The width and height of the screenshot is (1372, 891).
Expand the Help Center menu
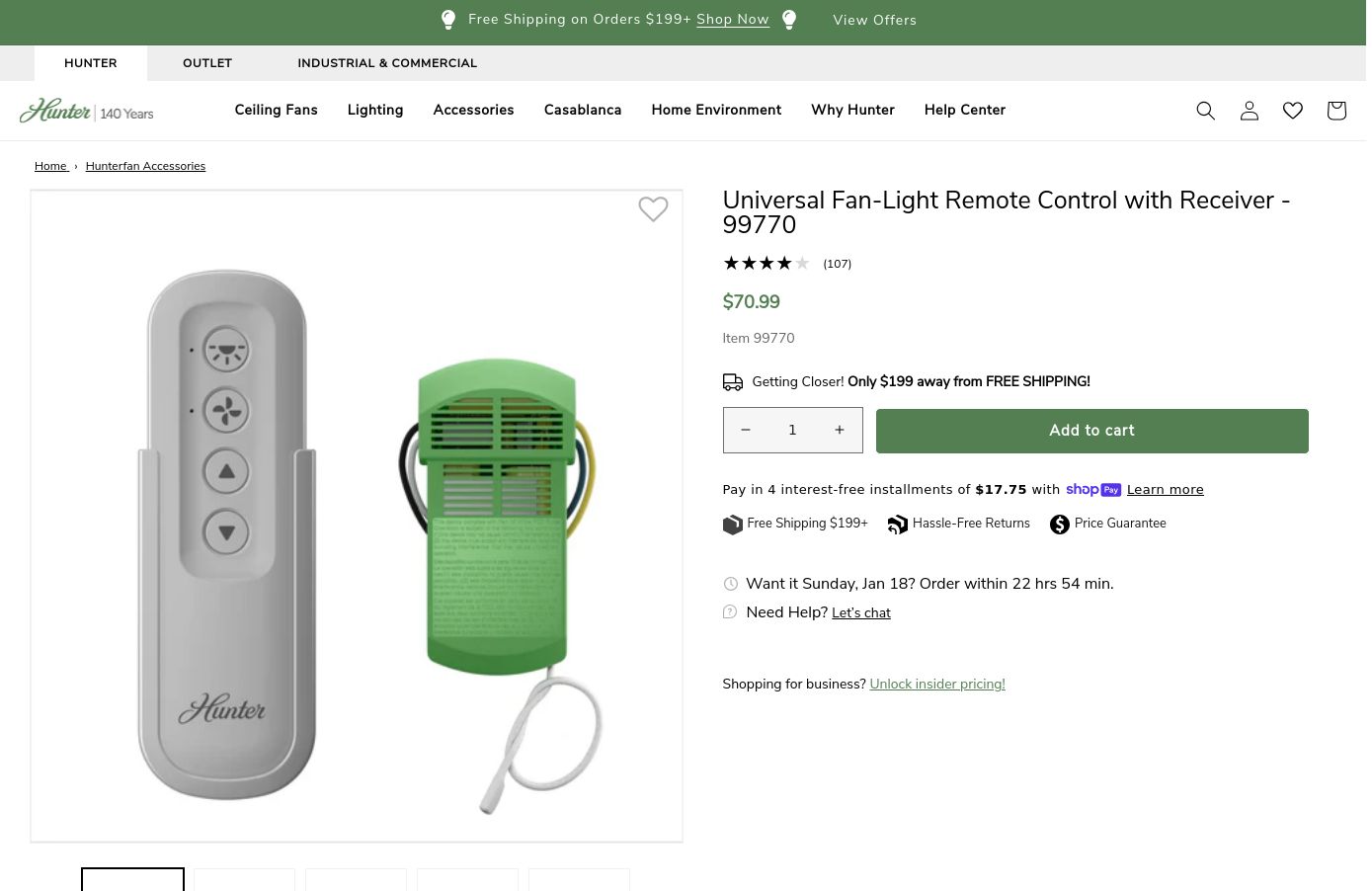point(964,111)
